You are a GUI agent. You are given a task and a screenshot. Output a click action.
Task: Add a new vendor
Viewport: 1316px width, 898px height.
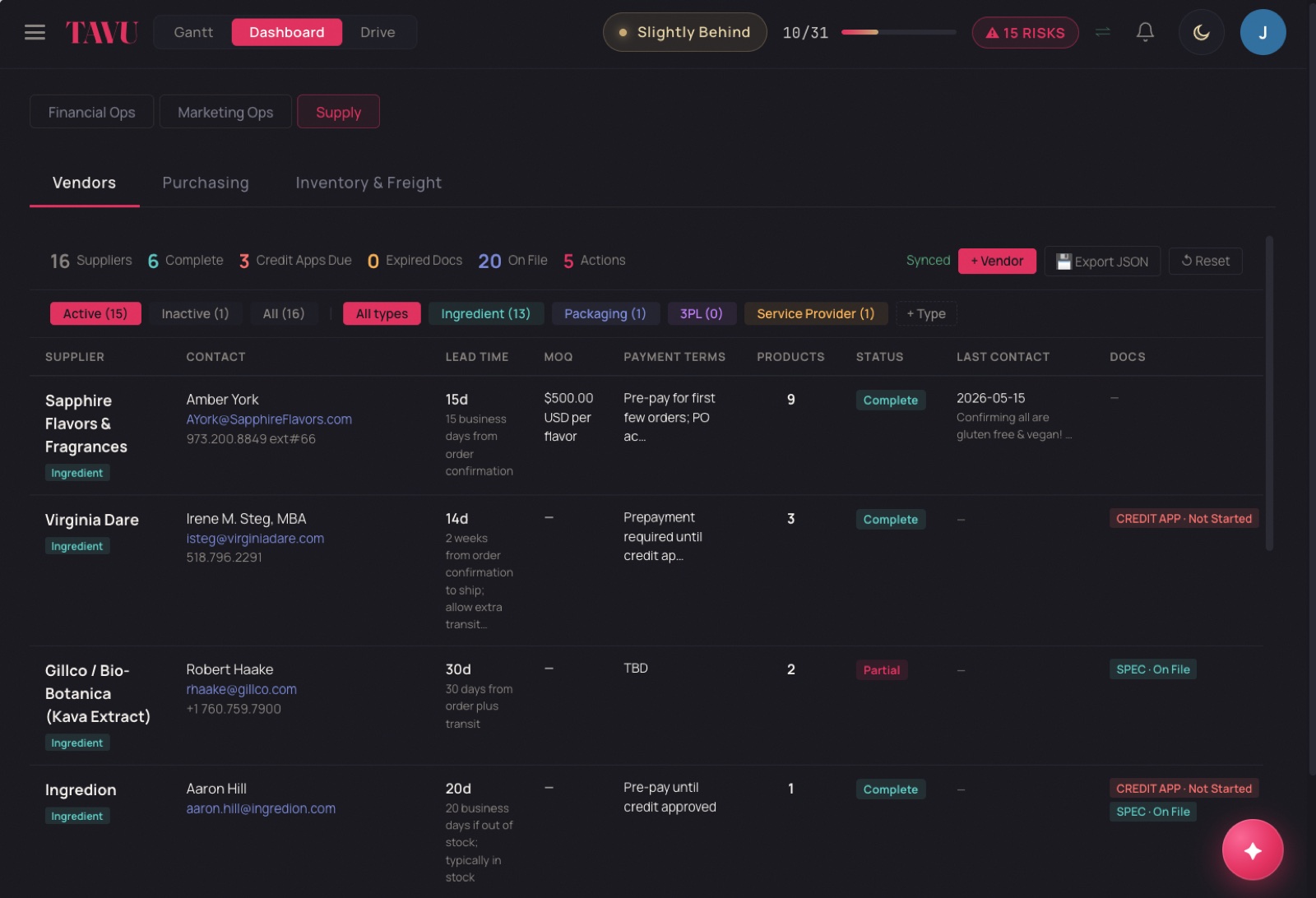(x=997, y=261)
